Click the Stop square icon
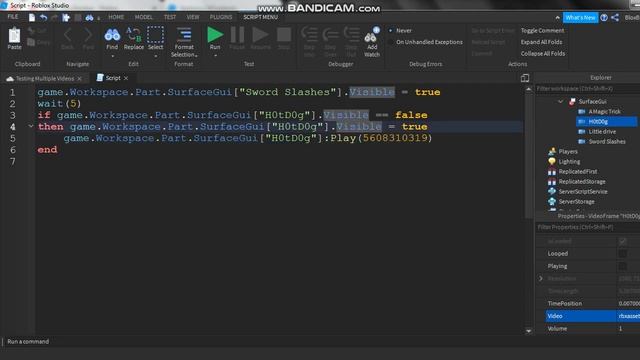This screenshot has width=640, height=360. tap(284, 35)
